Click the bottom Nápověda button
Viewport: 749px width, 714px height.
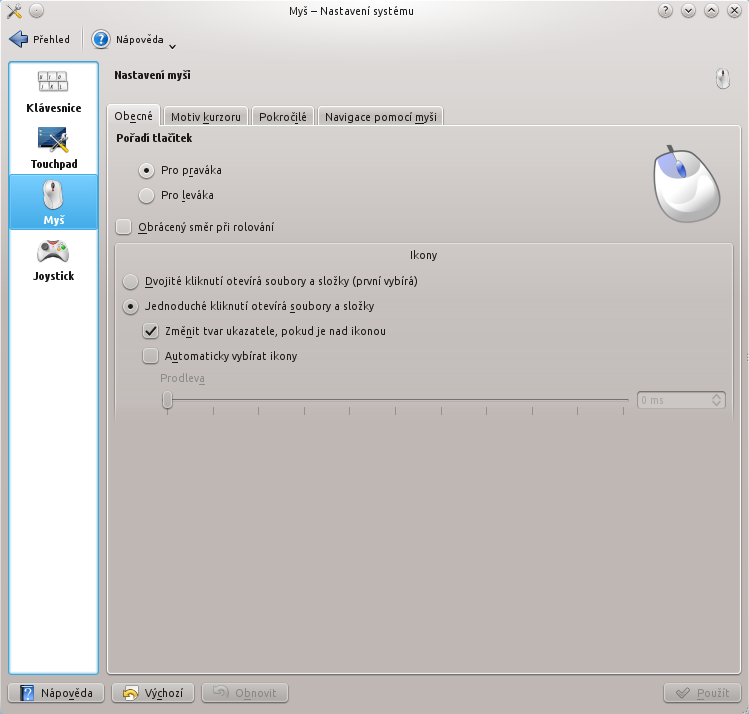tap(56, 693)
